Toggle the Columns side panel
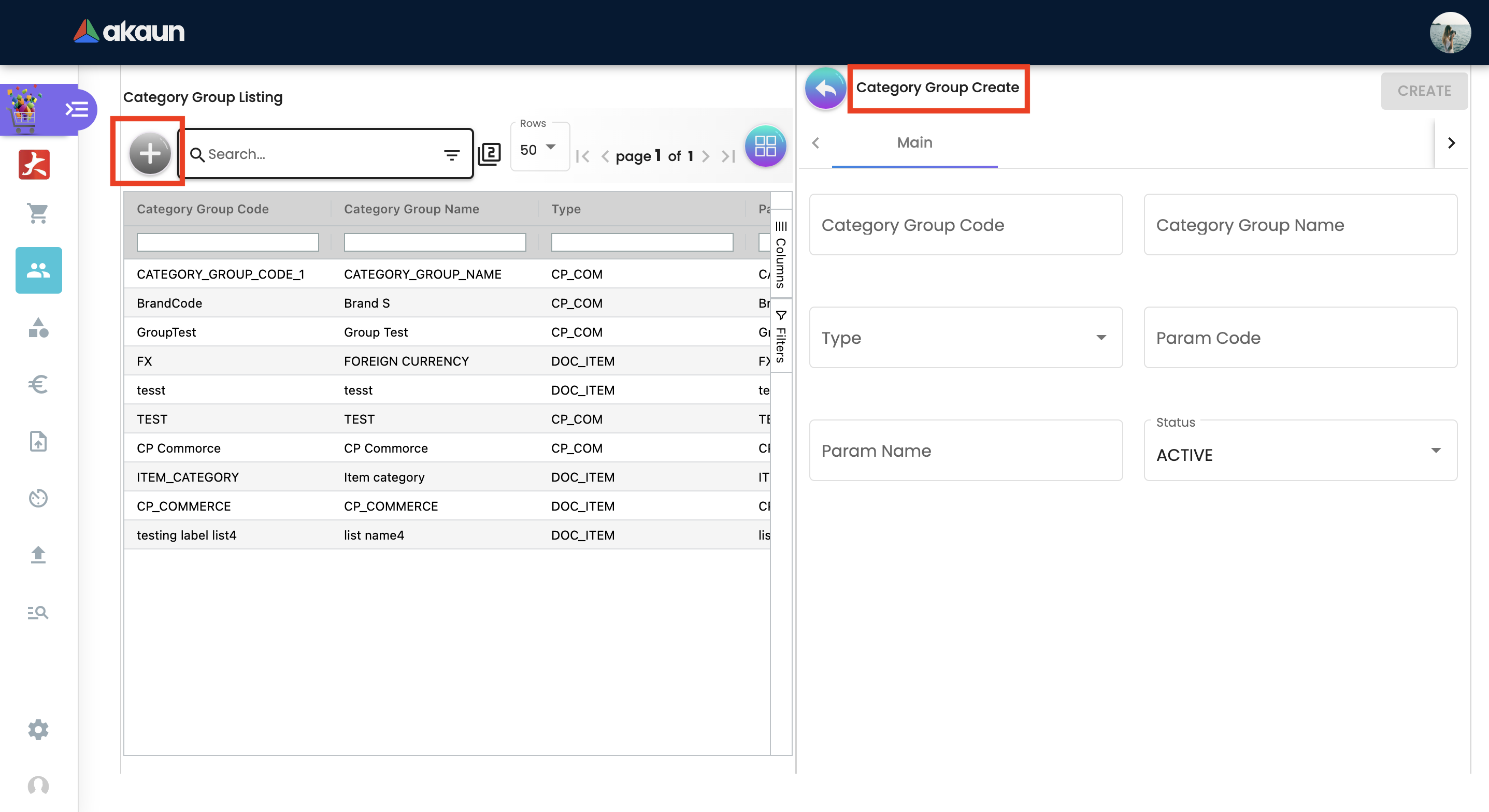1489x812 pixels. point(780,254)
